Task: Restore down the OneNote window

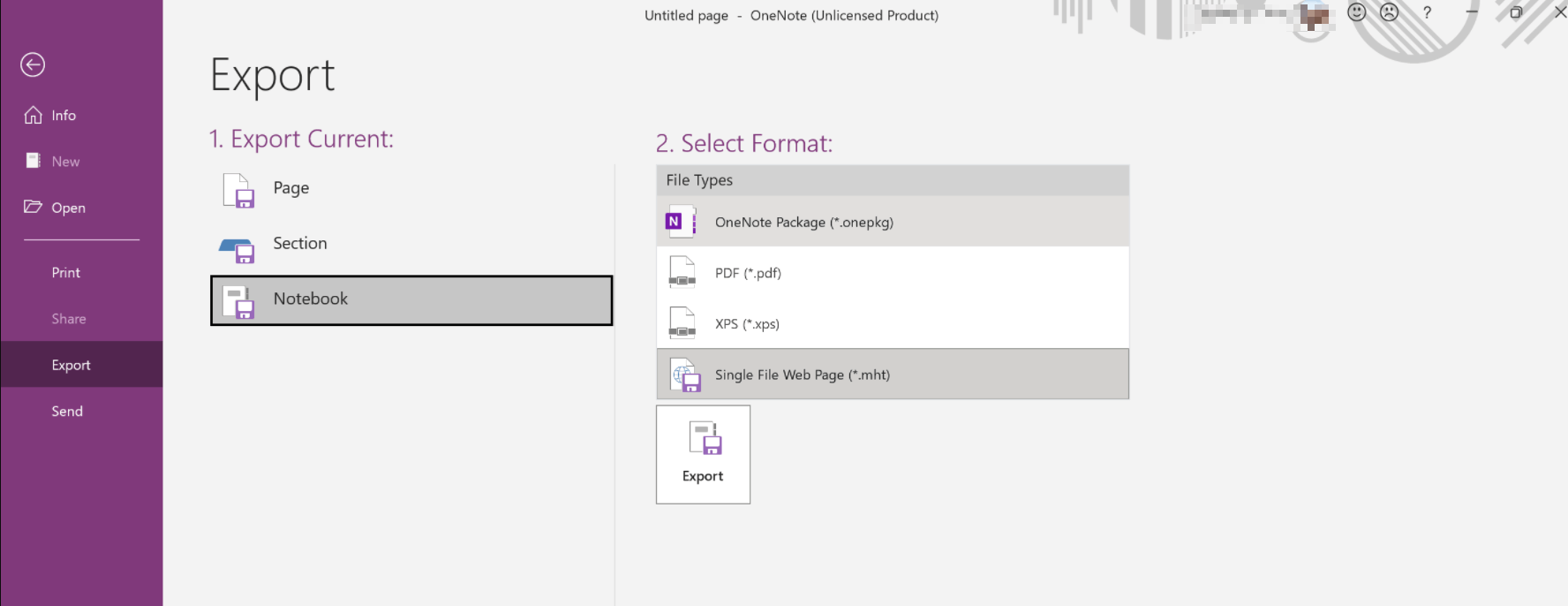Action: pyautogui.click(x=1516, y=12)
